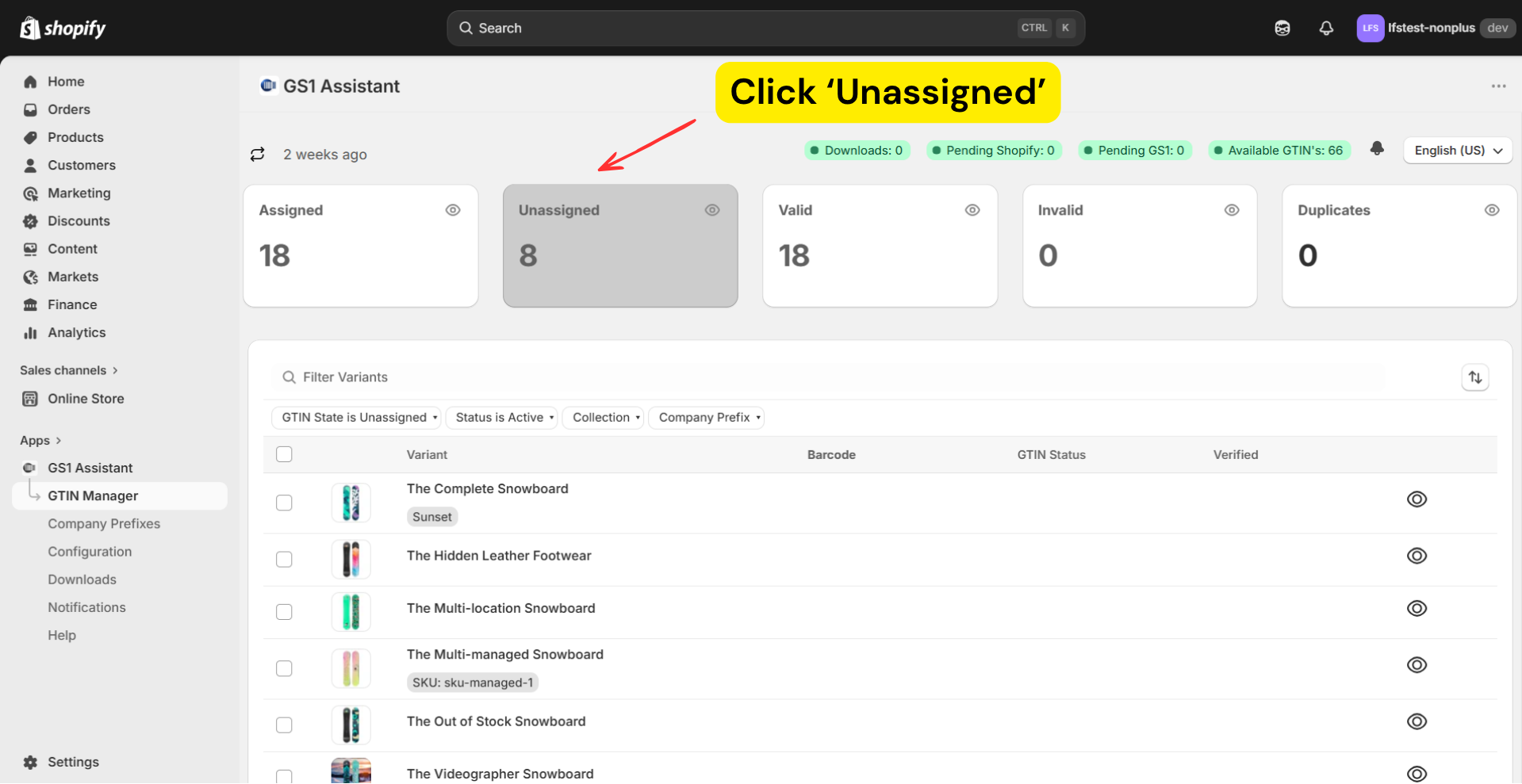Open Discounts in sidebar
1522x784 pixels.
coord(79,221)
